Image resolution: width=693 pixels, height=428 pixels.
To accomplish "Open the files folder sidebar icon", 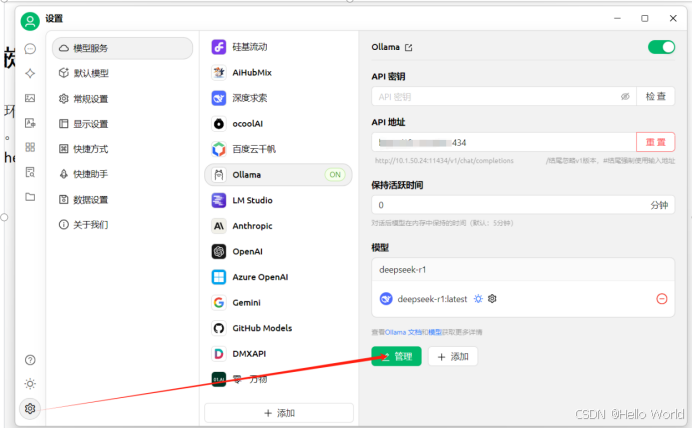I will click(30, 197).
